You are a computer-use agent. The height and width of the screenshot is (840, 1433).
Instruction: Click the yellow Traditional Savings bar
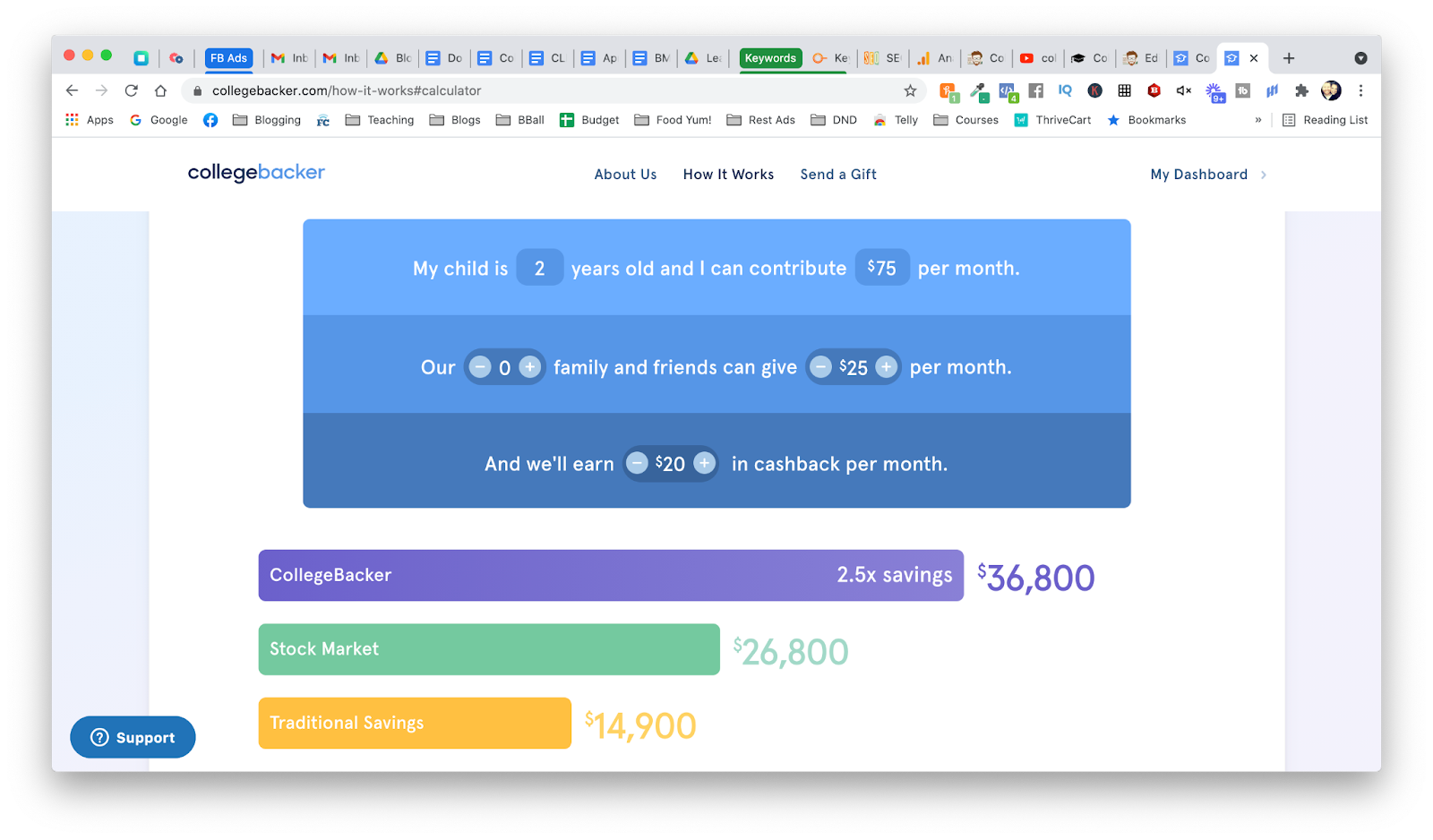415,723
